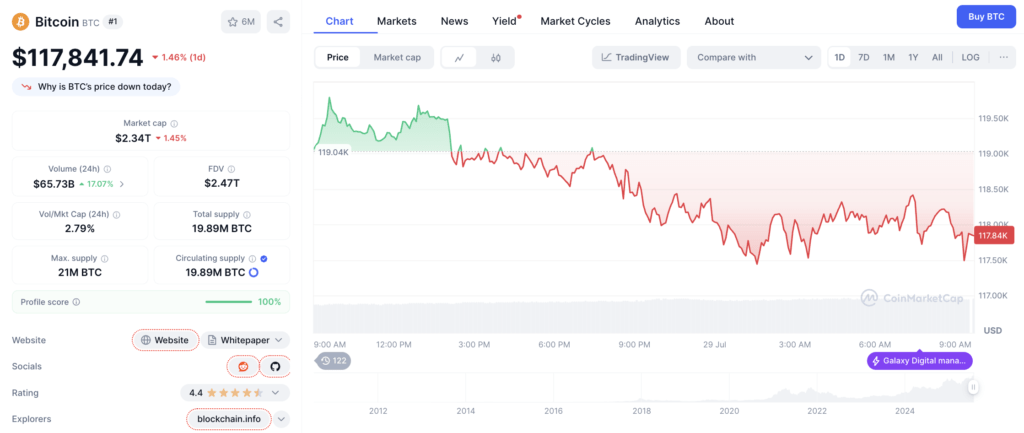Select the 1Y time range

point(913,57)
